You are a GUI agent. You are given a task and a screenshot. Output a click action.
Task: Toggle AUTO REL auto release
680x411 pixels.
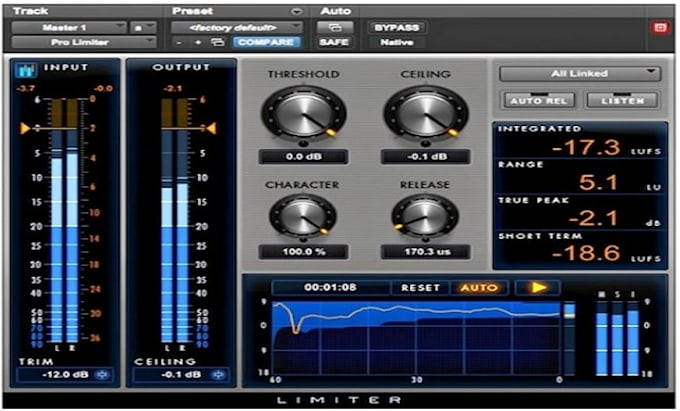[x=539, y=101]
